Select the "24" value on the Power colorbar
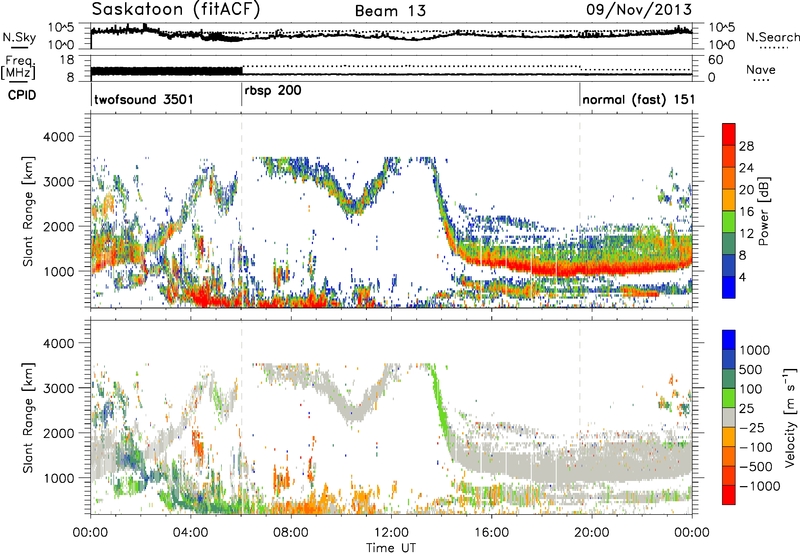The width and height of the screenshot is (800, 554). (746, 168)
